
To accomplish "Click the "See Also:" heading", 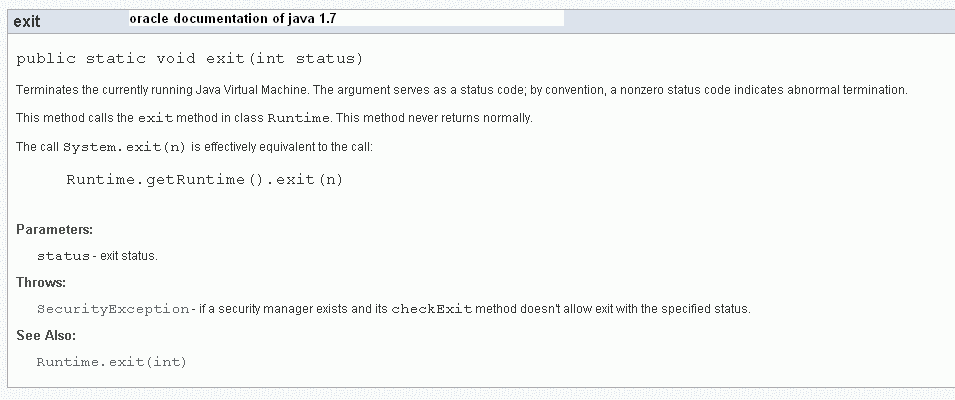I will point(46,335).
